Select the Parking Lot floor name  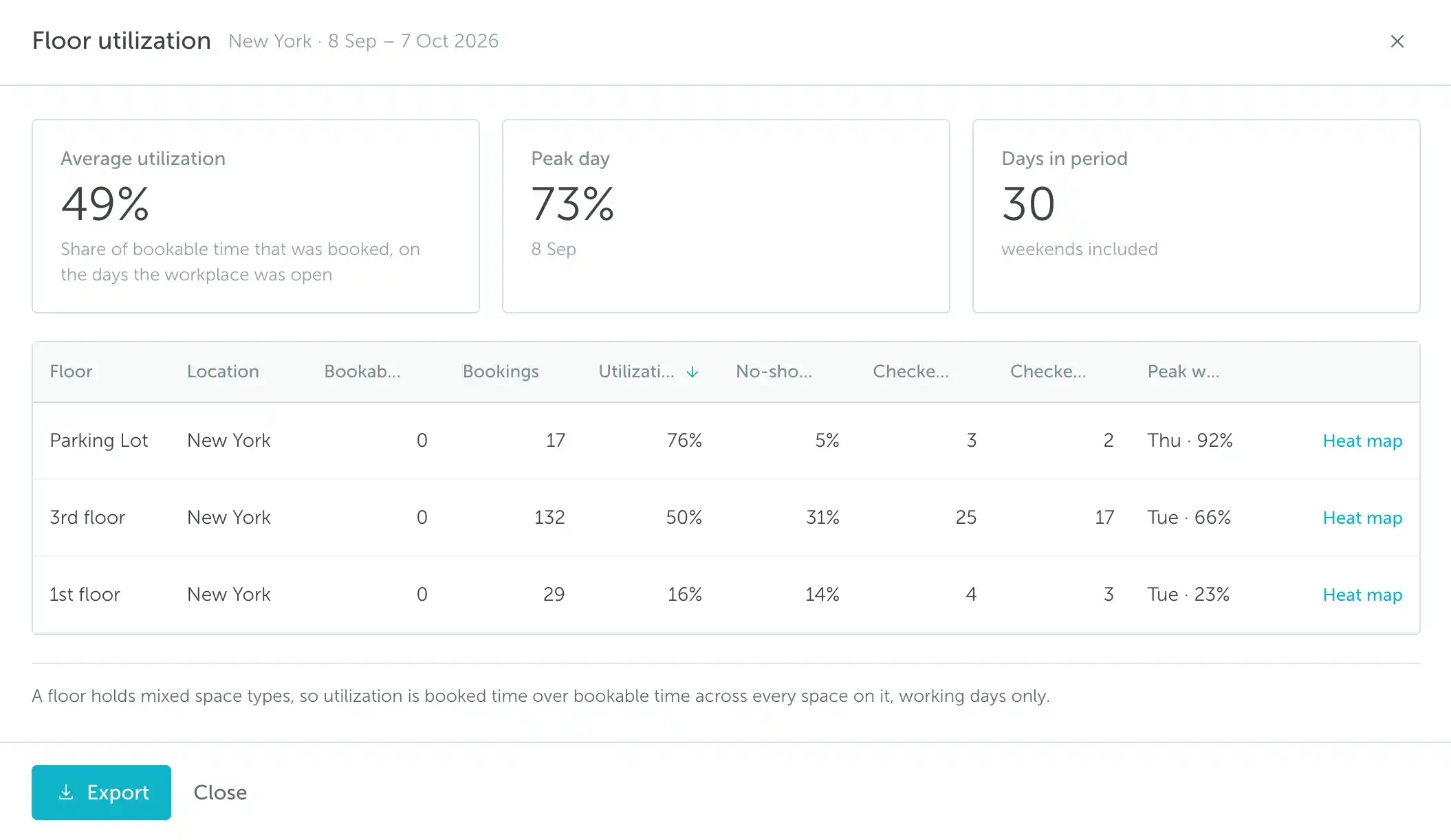tap(99, 440)
